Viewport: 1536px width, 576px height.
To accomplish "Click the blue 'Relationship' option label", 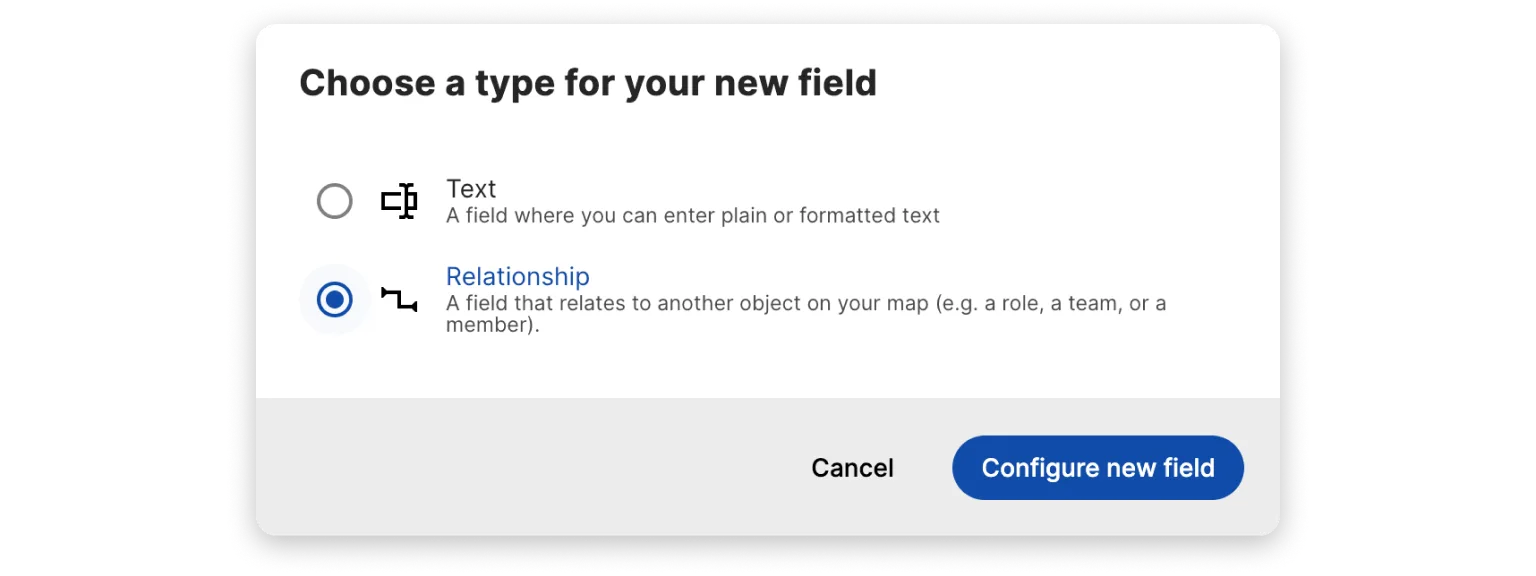I will (517, 277).
